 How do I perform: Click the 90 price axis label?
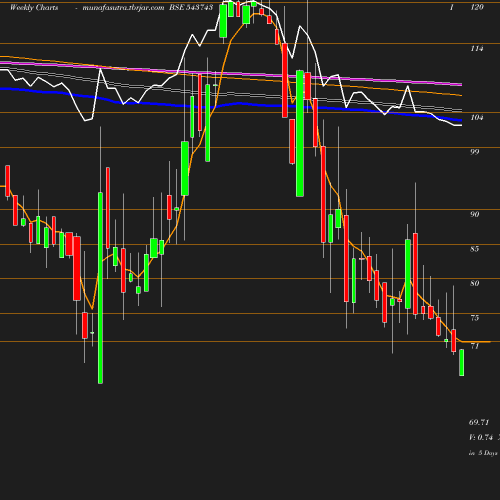[475, 214]
